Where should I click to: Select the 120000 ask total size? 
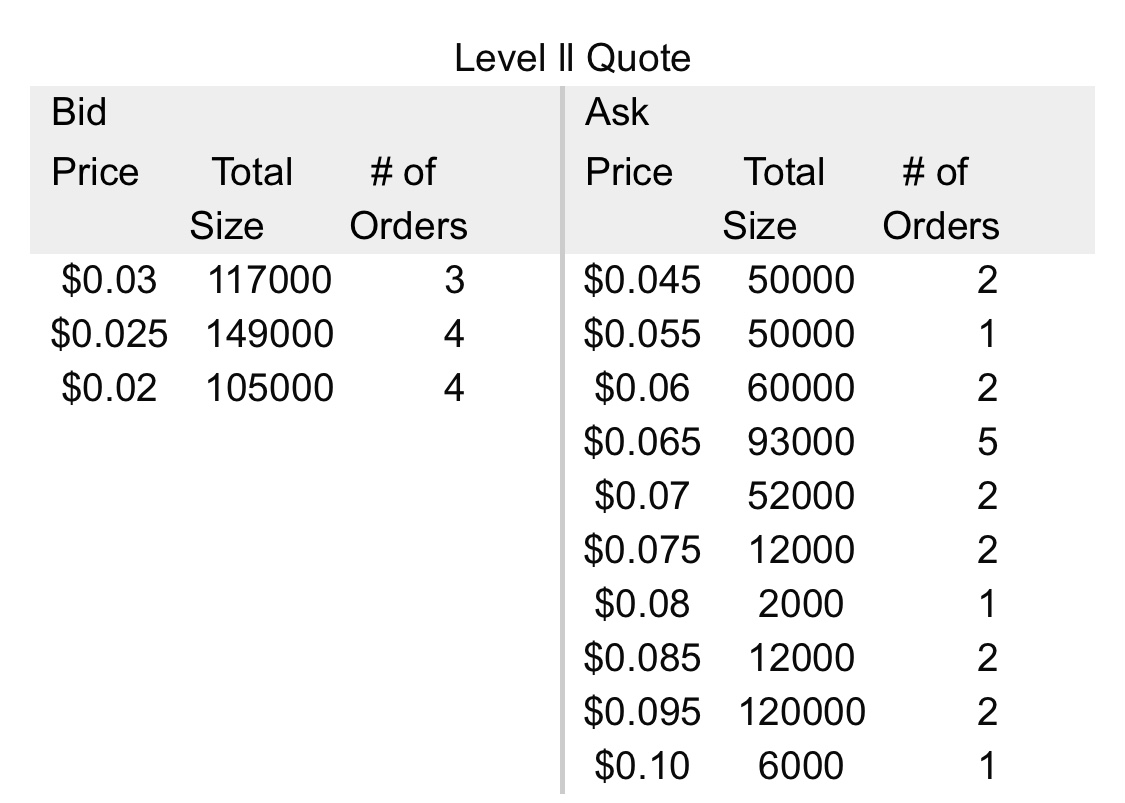(x=802, y=712)
